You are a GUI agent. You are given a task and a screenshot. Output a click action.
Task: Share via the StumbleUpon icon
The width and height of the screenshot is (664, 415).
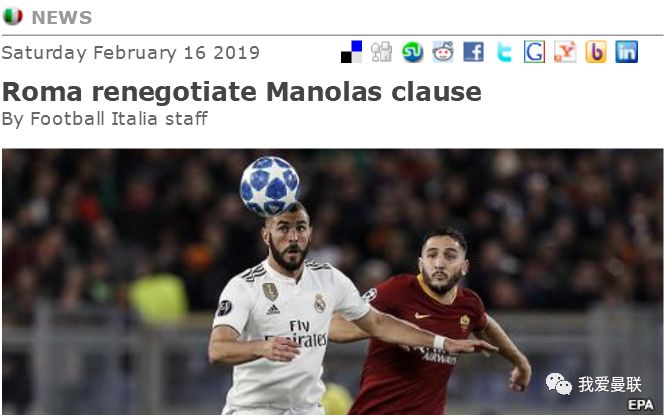point(412,52)
